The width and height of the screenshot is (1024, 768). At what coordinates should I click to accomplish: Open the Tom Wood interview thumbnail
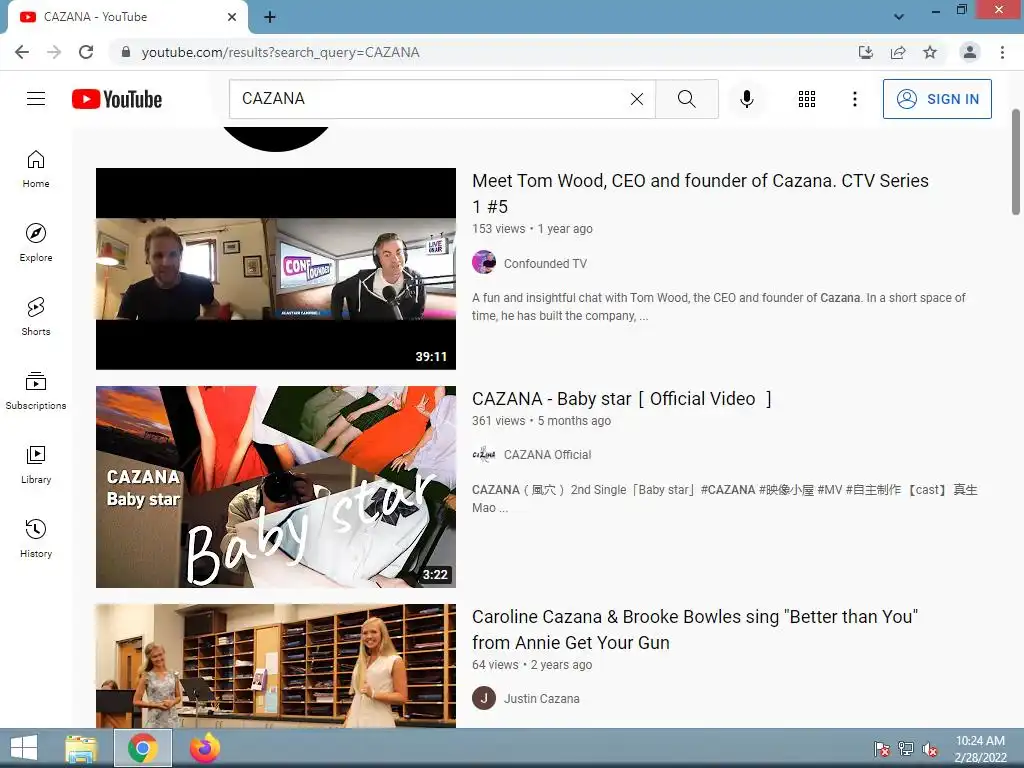[276, 268]
